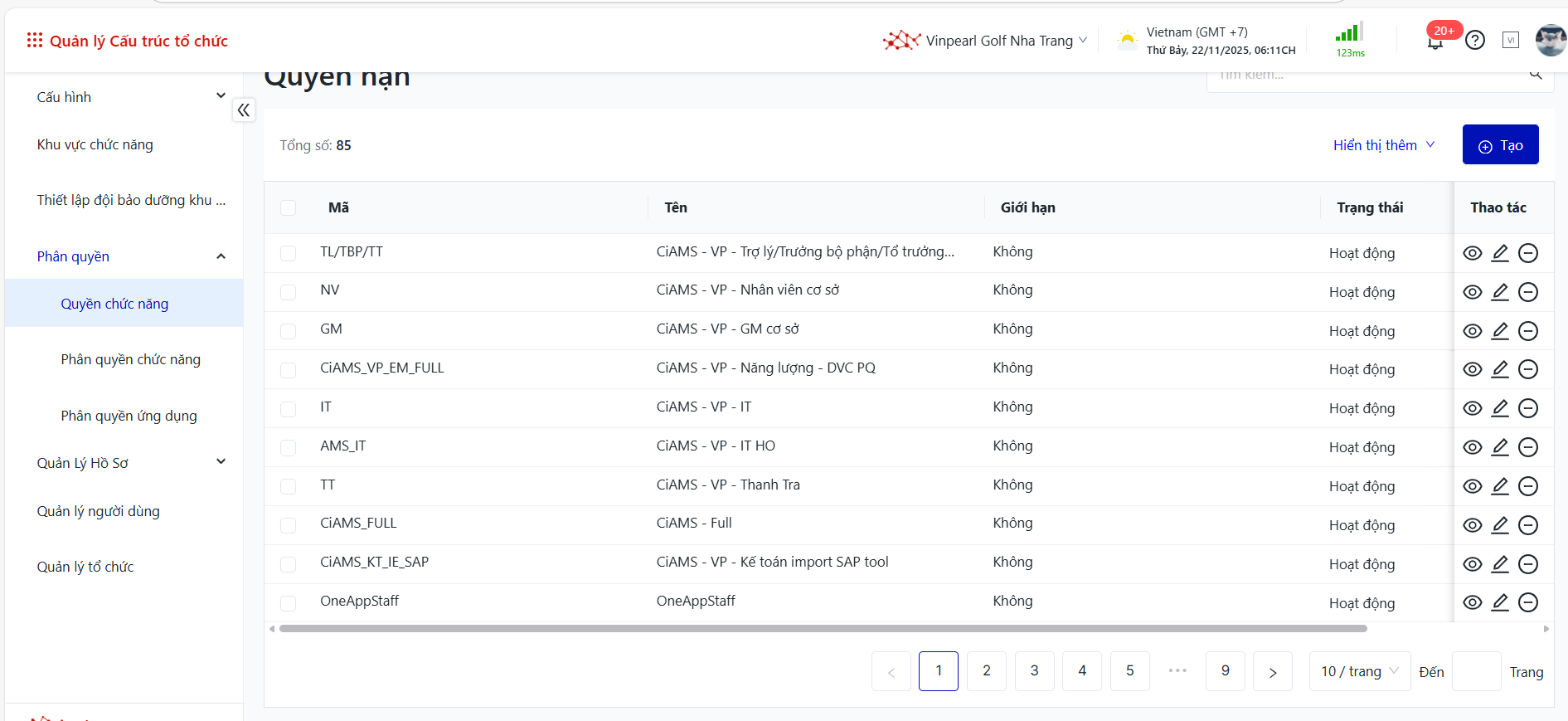Click the search magnifier icon
Viewport: 1568px width, 721px height.
click(1536, 75)
